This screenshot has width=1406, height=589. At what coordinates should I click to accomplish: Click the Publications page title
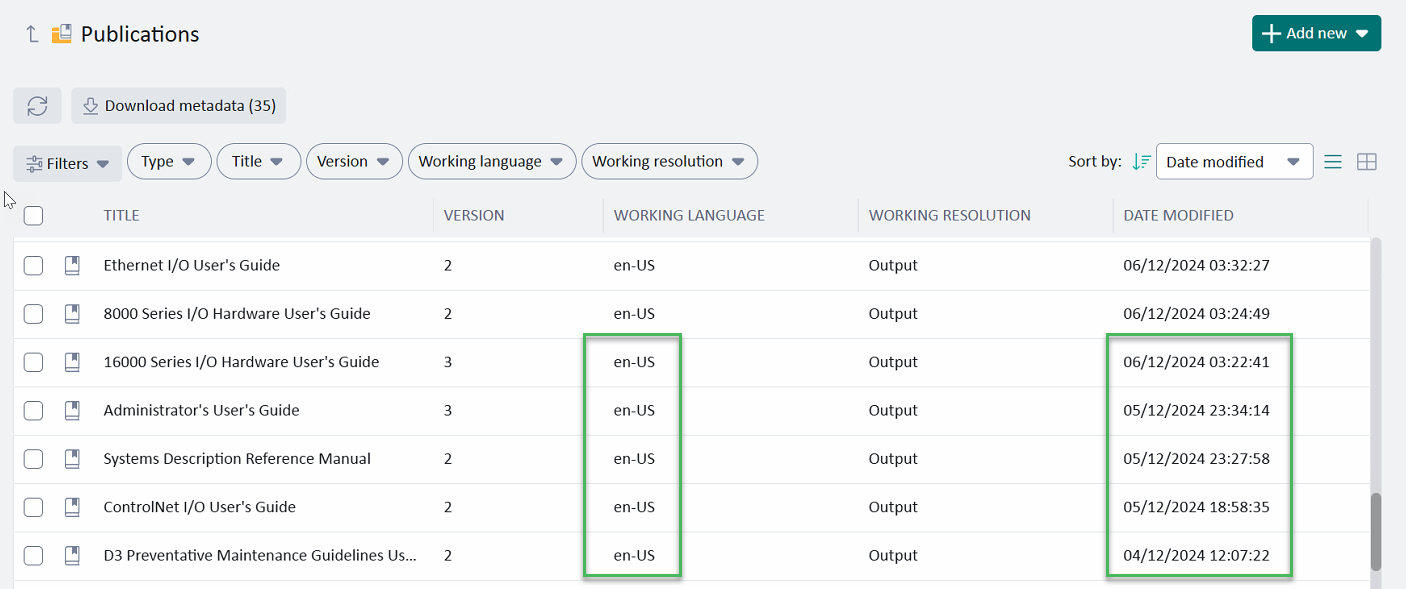tap(140, 34)
